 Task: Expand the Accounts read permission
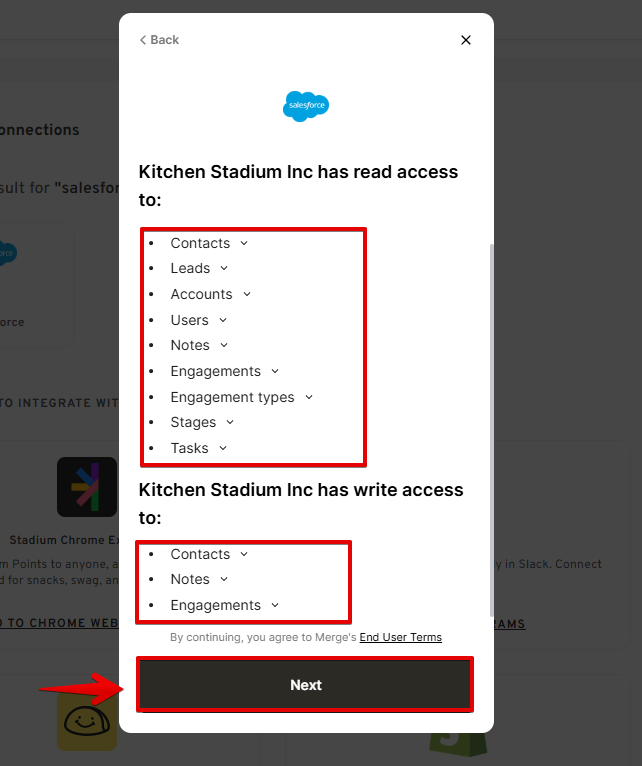click(x=247, y=294)
